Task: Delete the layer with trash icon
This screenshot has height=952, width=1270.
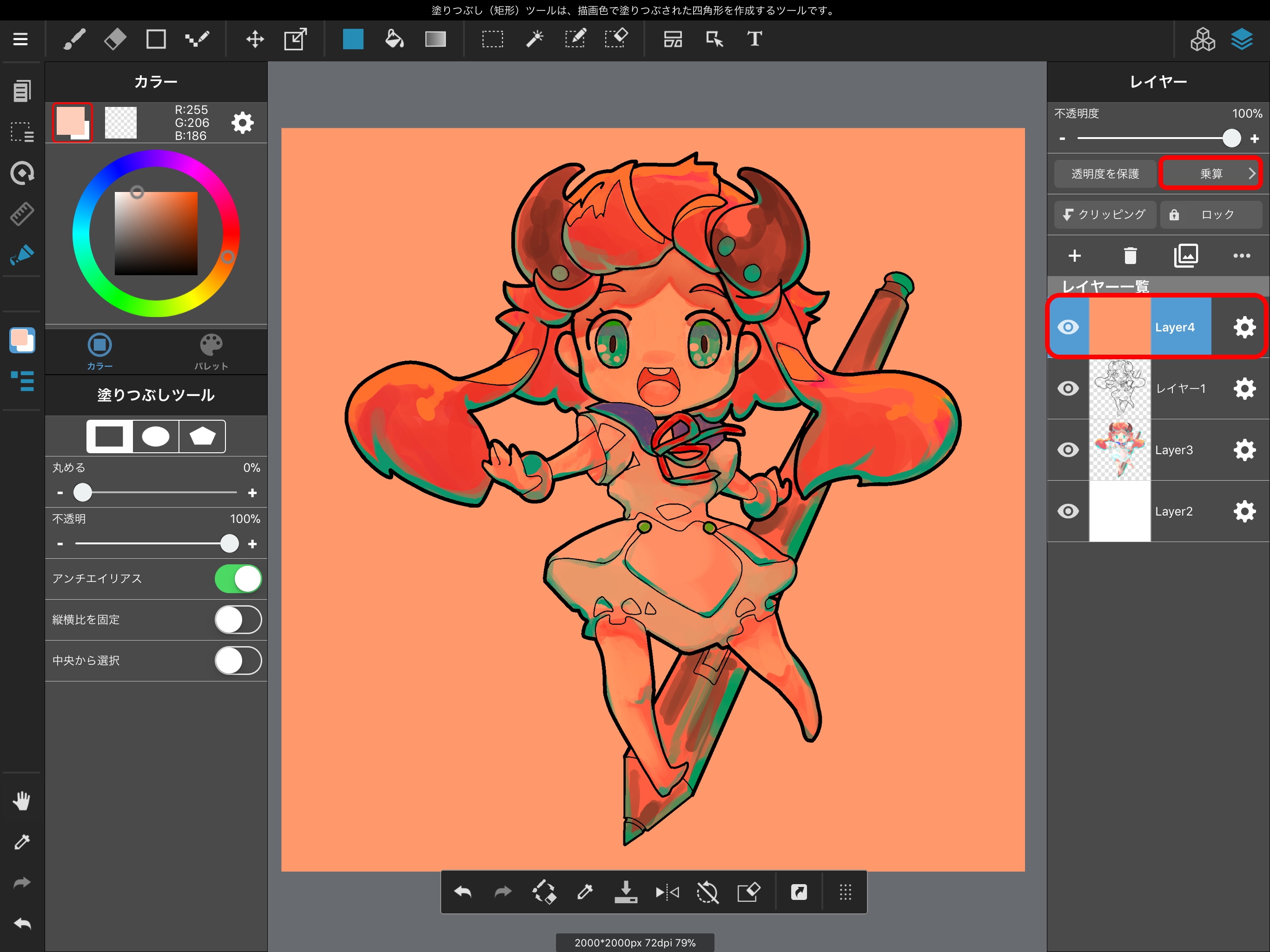Action: [x=1130, y=256]
